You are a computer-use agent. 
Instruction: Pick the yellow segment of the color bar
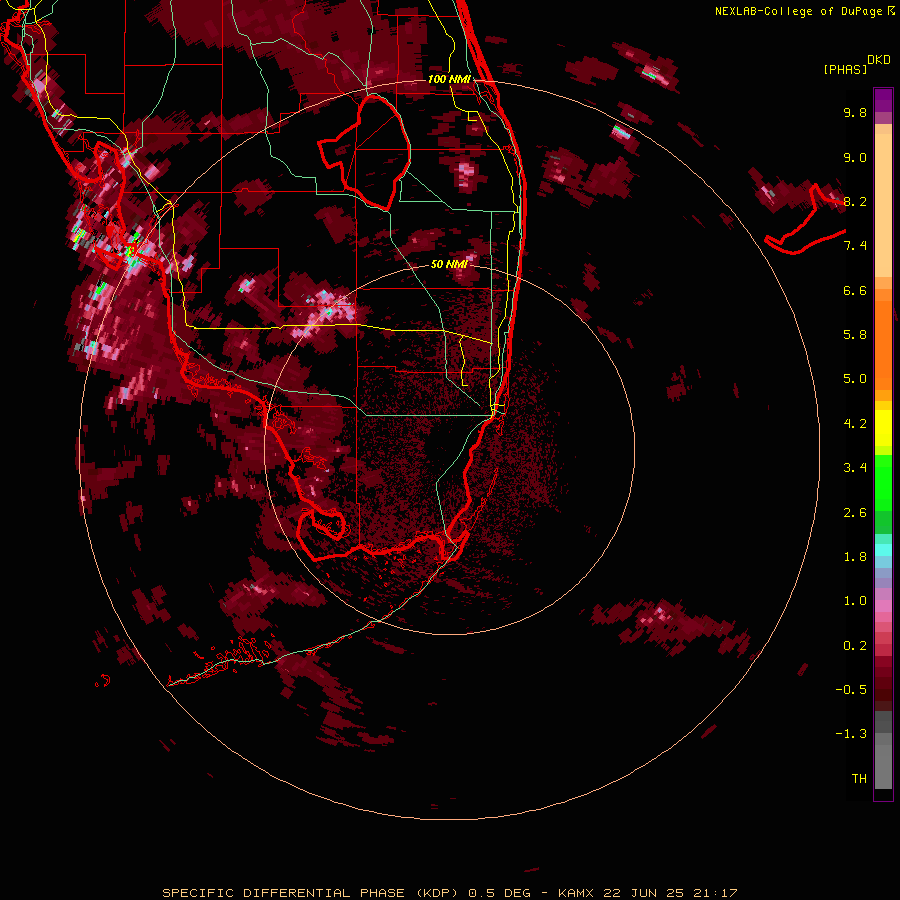pos(883,428)
